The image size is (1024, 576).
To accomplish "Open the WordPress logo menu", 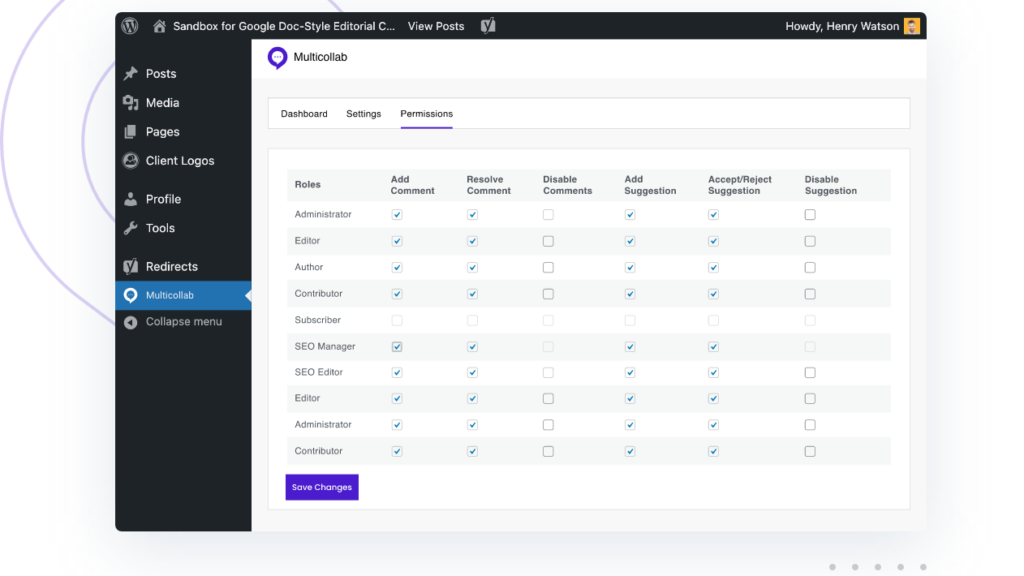I will click(130, 26).
